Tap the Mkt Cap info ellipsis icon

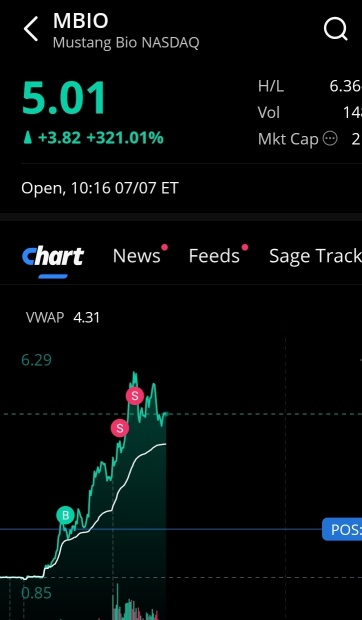point(330,139)
